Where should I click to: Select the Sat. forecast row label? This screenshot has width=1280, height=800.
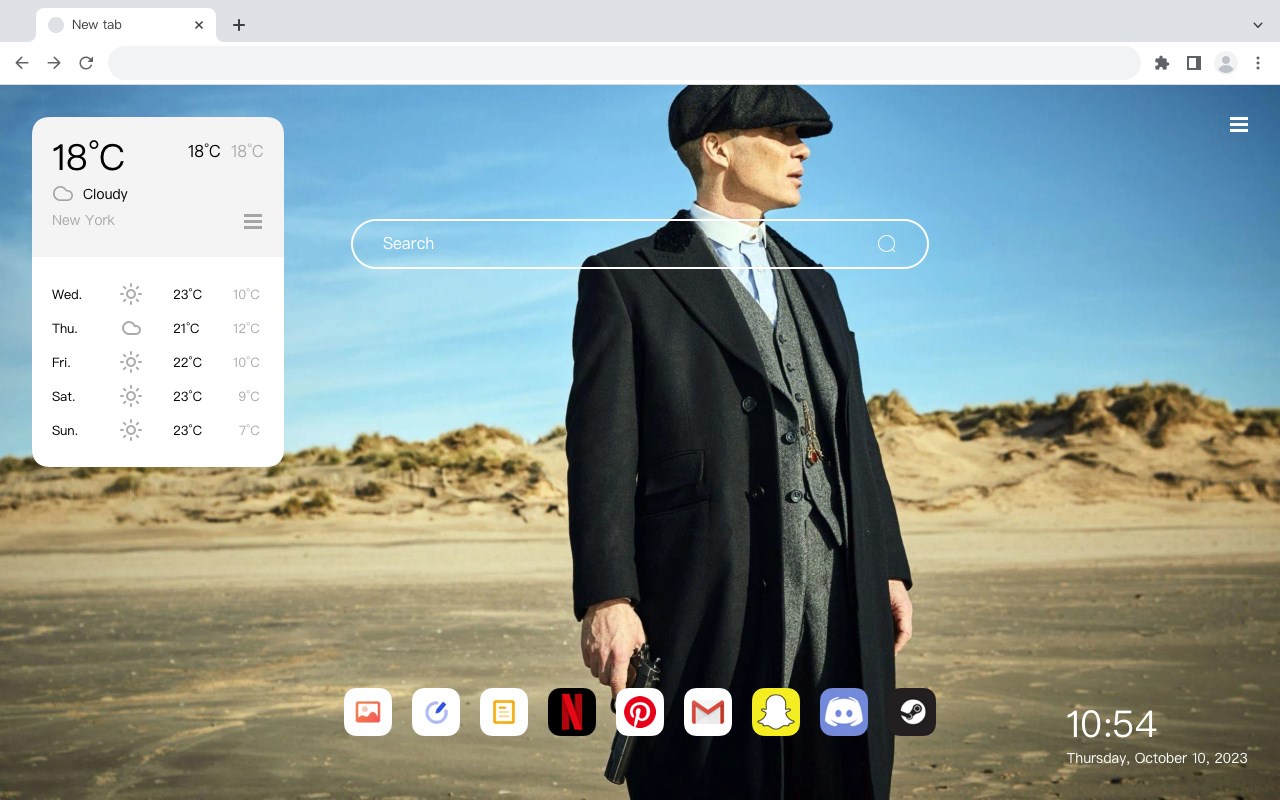click(x=64, y=396)
